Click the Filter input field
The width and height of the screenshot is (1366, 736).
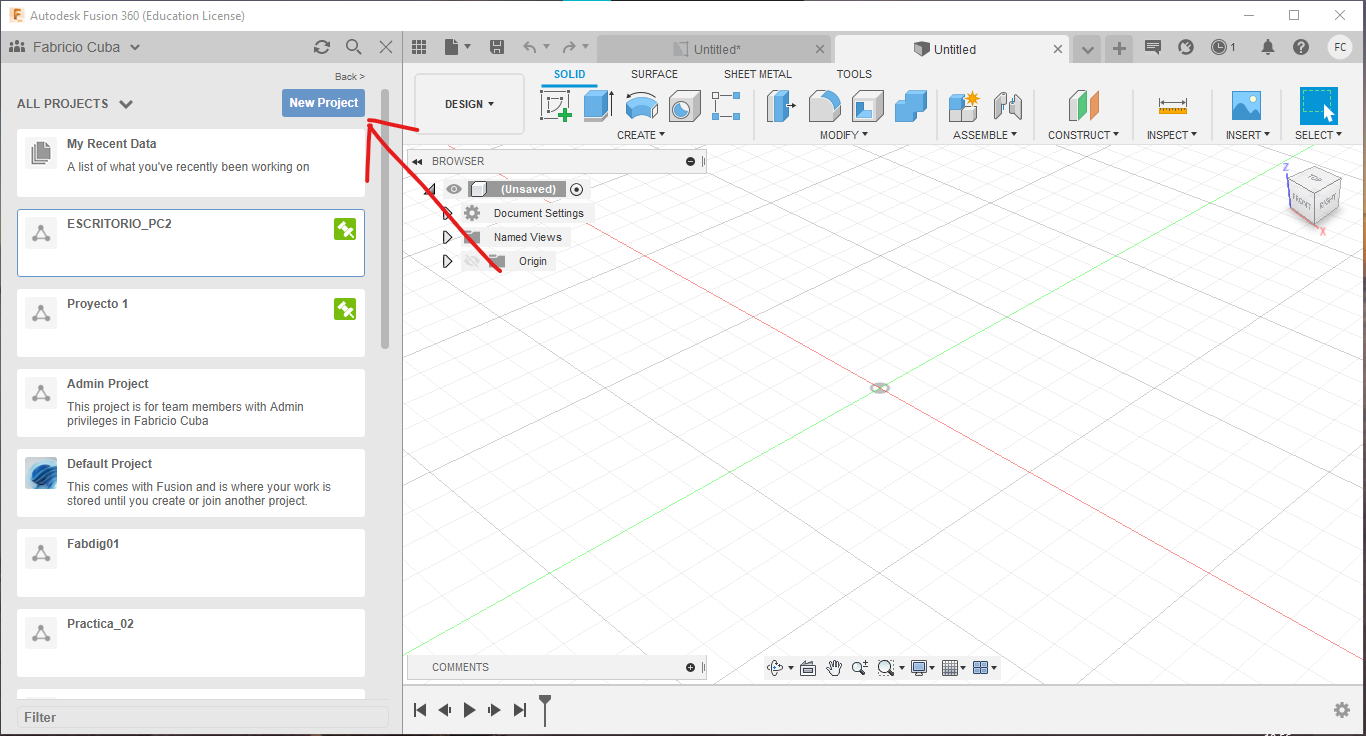pyautogui.click(x=203, y=717)
